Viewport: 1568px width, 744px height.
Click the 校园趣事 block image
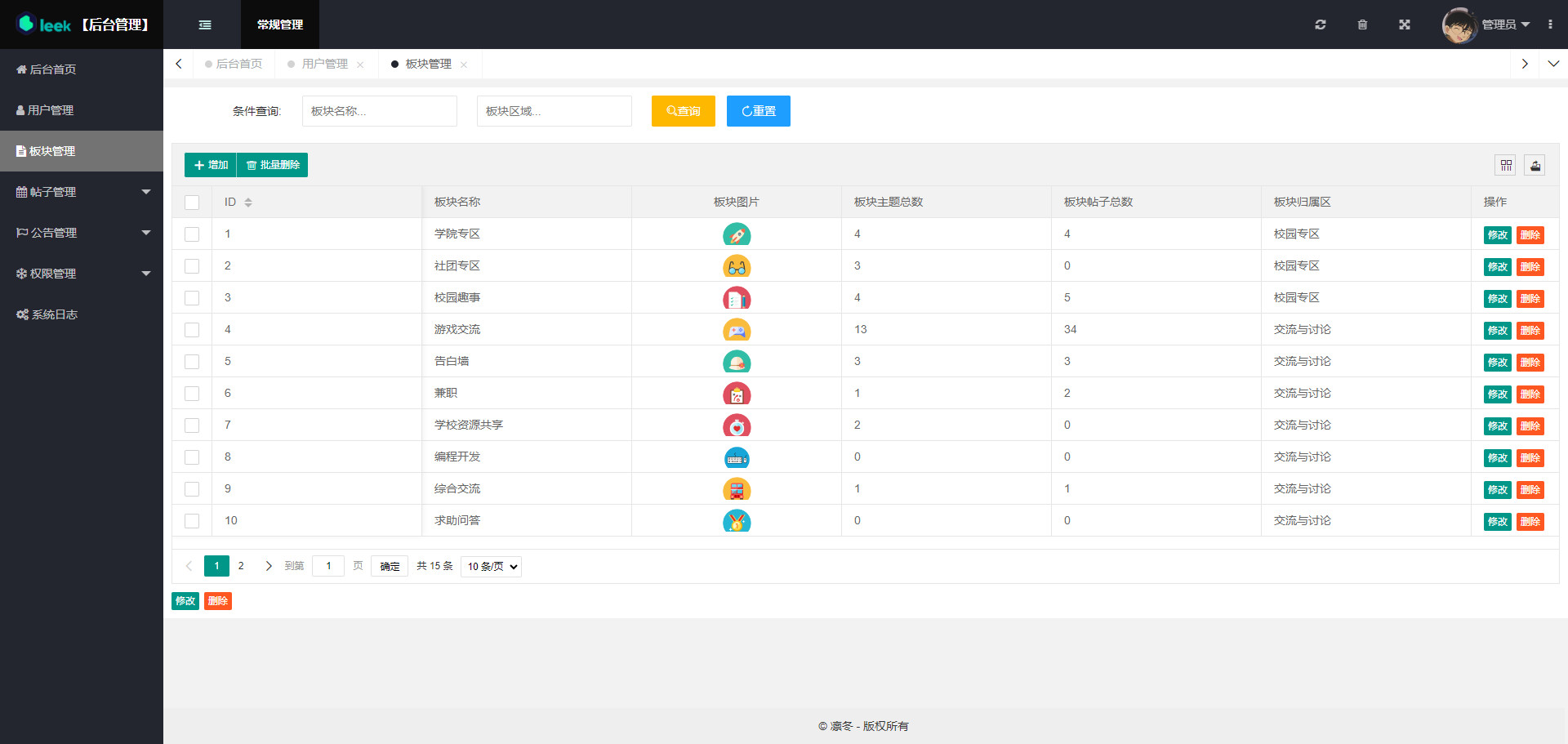pos(737,298)
